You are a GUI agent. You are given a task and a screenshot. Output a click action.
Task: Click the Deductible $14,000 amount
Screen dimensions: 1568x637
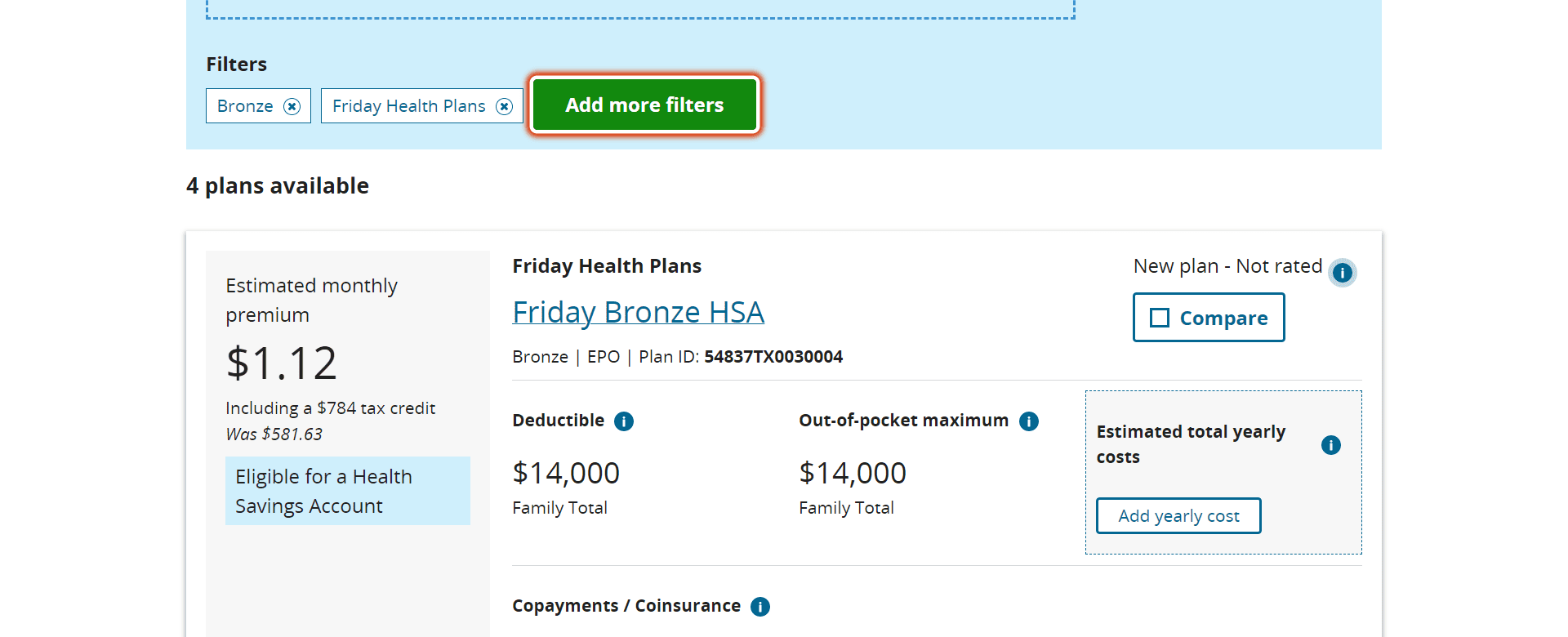[566, 473]
